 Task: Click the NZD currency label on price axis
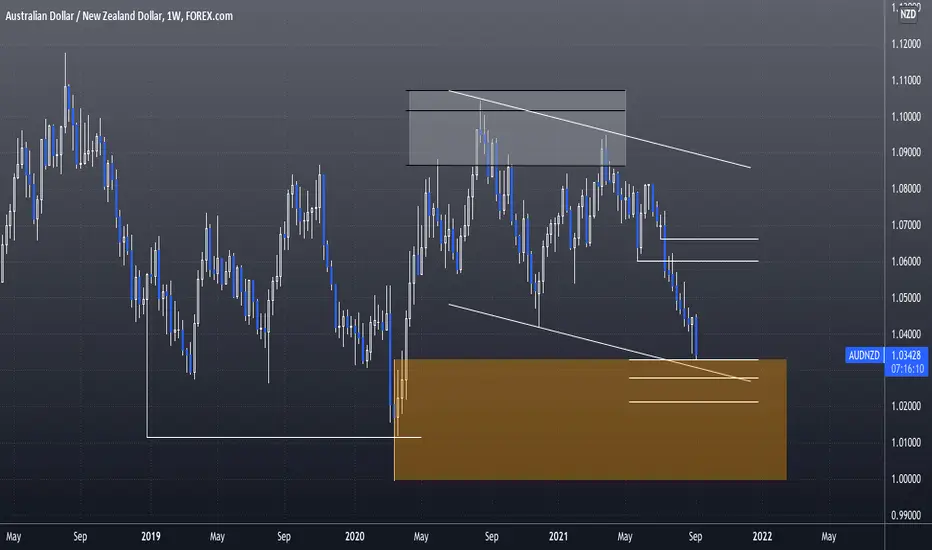(908, 14)
